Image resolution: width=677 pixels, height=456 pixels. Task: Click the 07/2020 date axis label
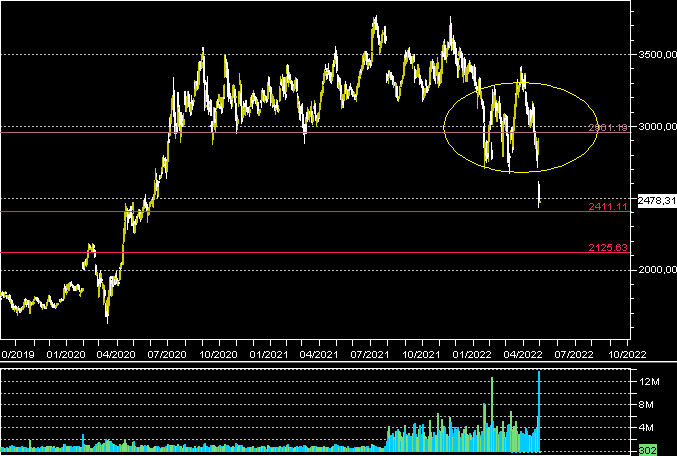point(168,354)
